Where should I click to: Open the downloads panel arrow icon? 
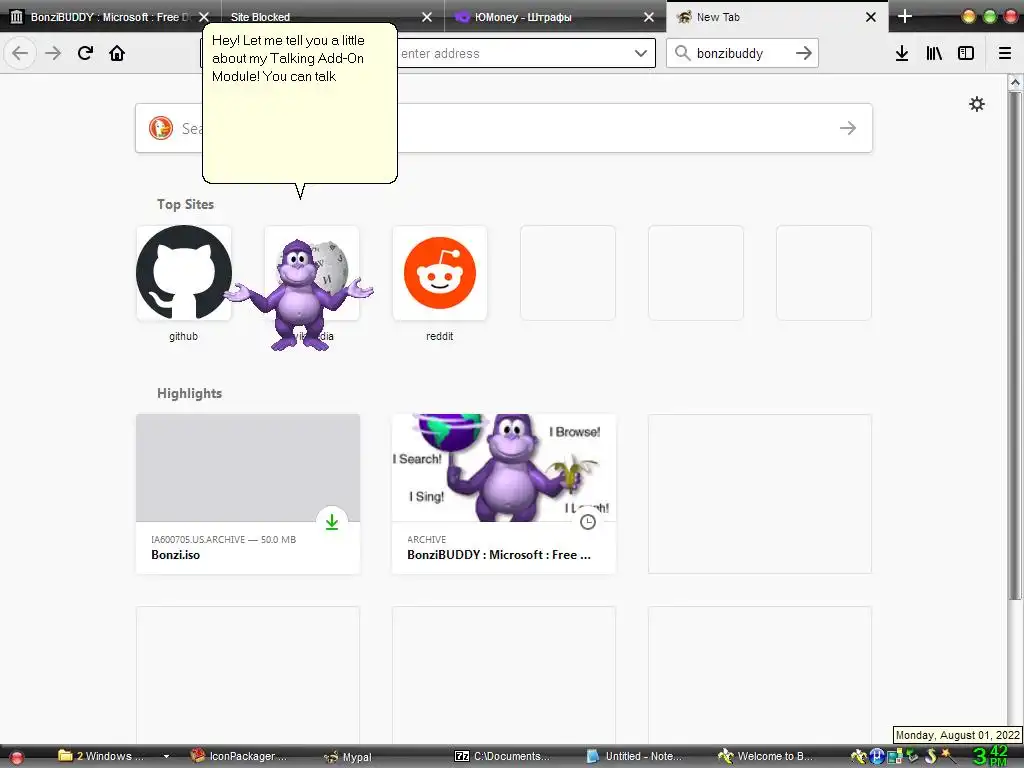902,54
